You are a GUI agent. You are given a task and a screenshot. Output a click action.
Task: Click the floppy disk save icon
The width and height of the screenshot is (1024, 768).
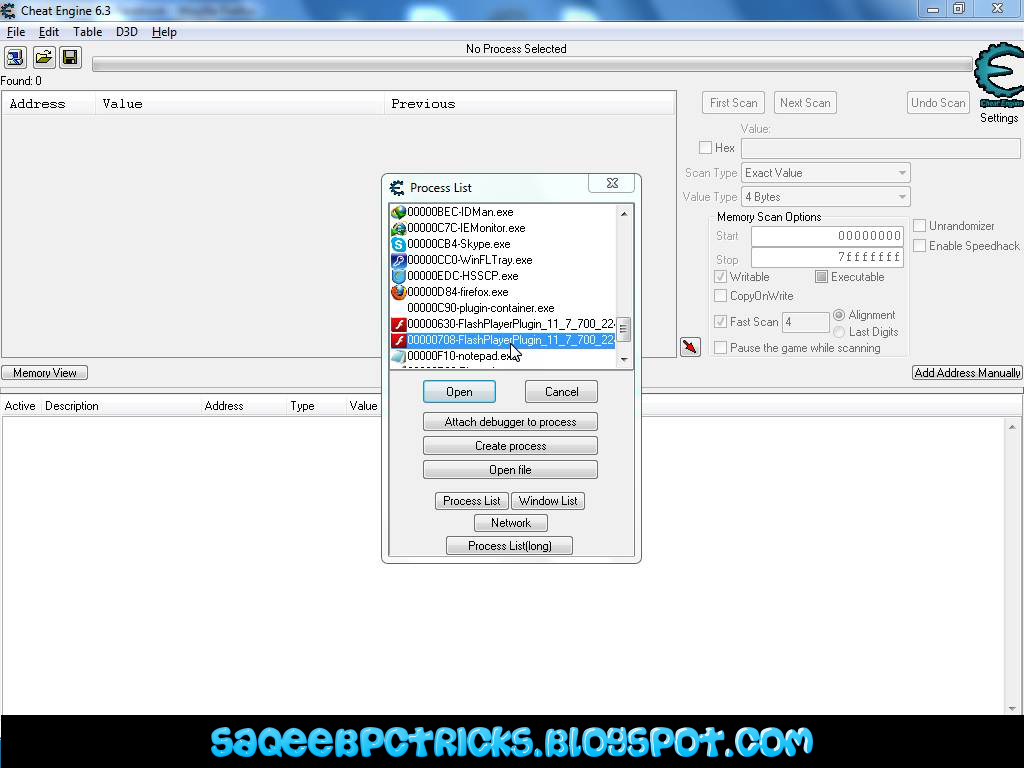[x=70, y=57]
